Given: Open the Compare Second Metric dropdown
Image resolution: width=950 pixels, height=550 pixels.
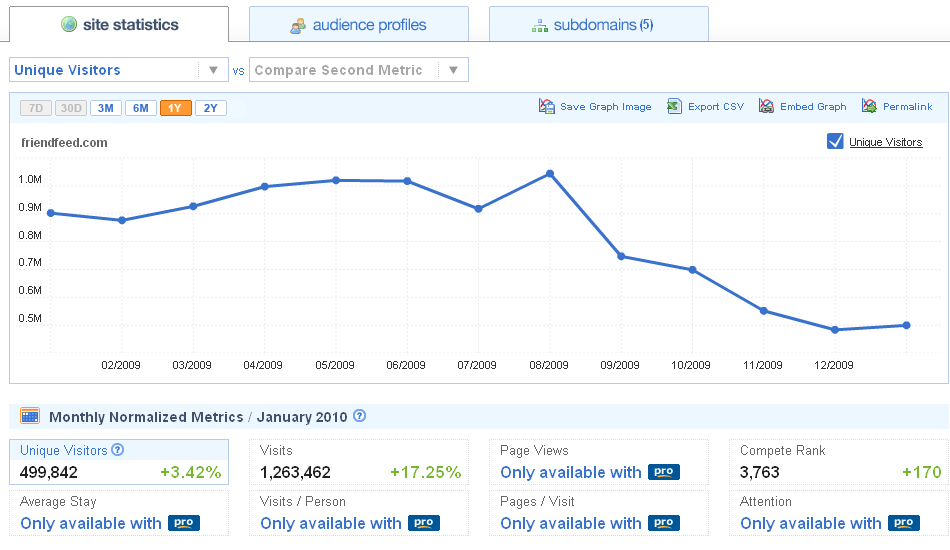Looking at the screenshot, I should tap(359, 70).
